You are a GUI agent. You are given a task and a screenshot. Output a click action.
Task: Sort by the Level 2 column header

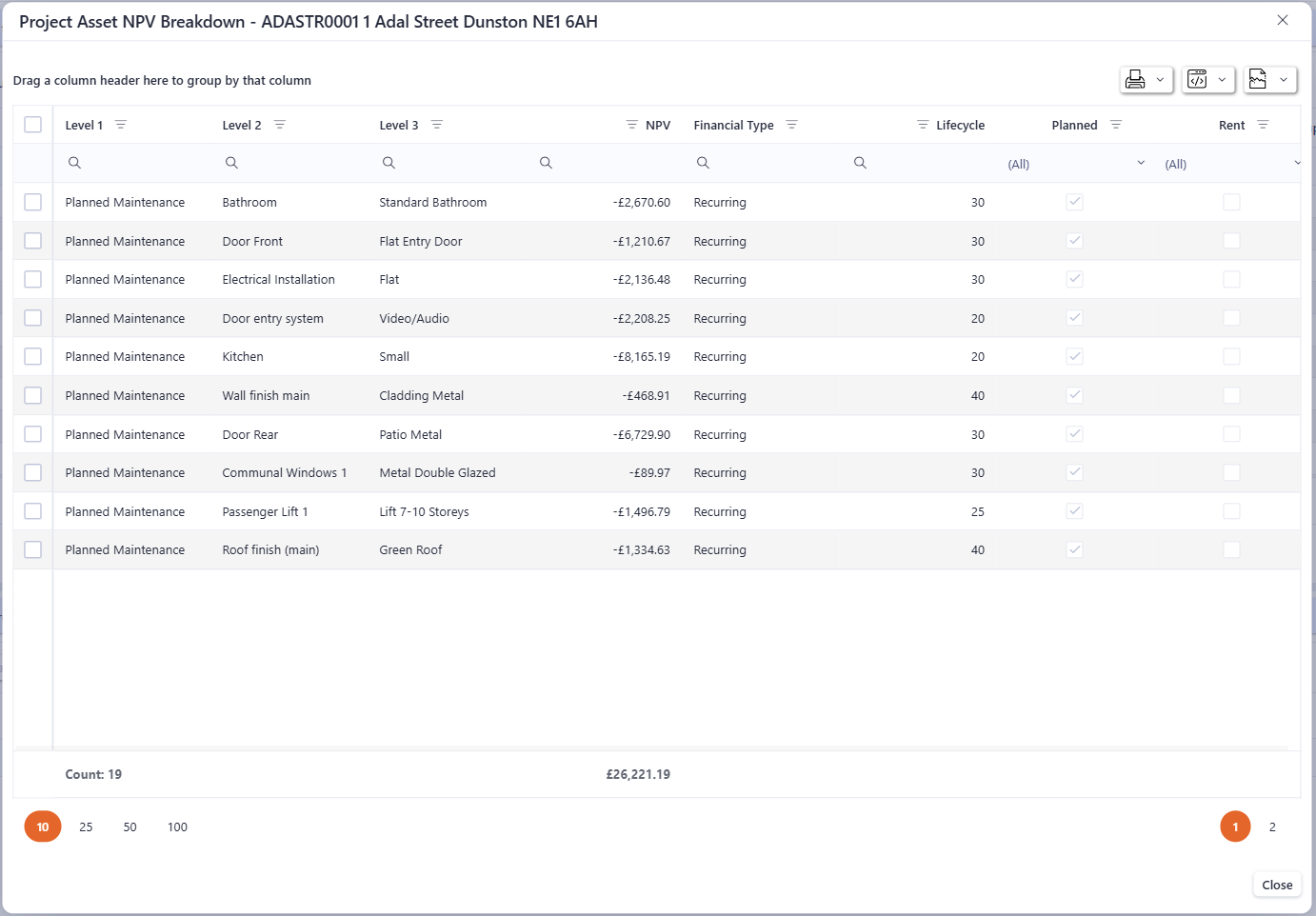point(242,125)
